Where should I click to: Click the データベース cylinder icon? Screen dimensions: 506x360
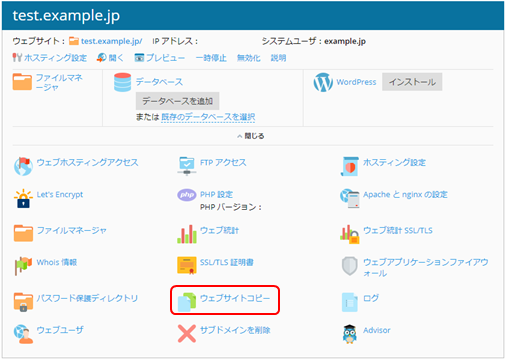(122, 82)
